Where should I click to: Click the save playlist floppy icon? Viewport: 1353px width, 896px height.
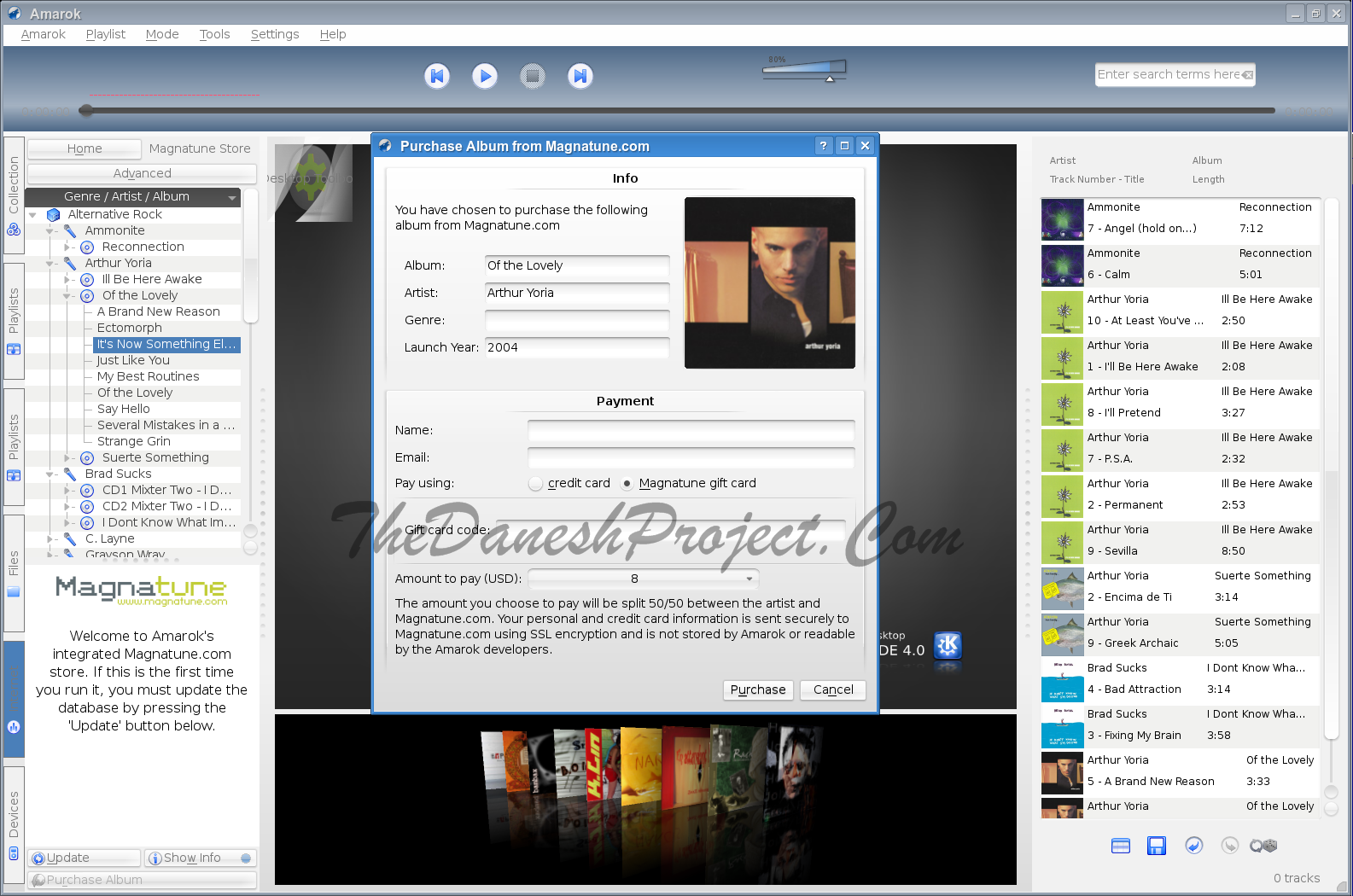1157,846
